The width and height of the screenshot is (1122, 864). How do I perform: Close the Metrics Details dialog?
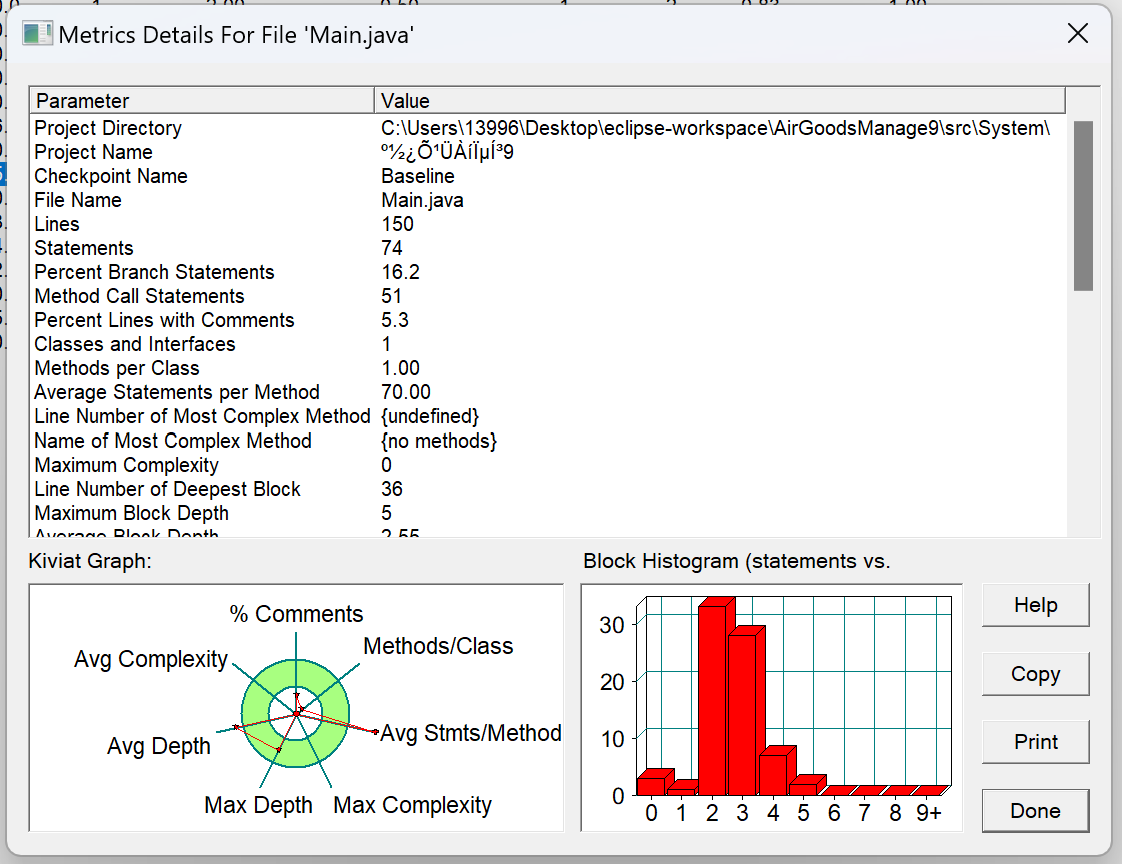coord(1078,33)
